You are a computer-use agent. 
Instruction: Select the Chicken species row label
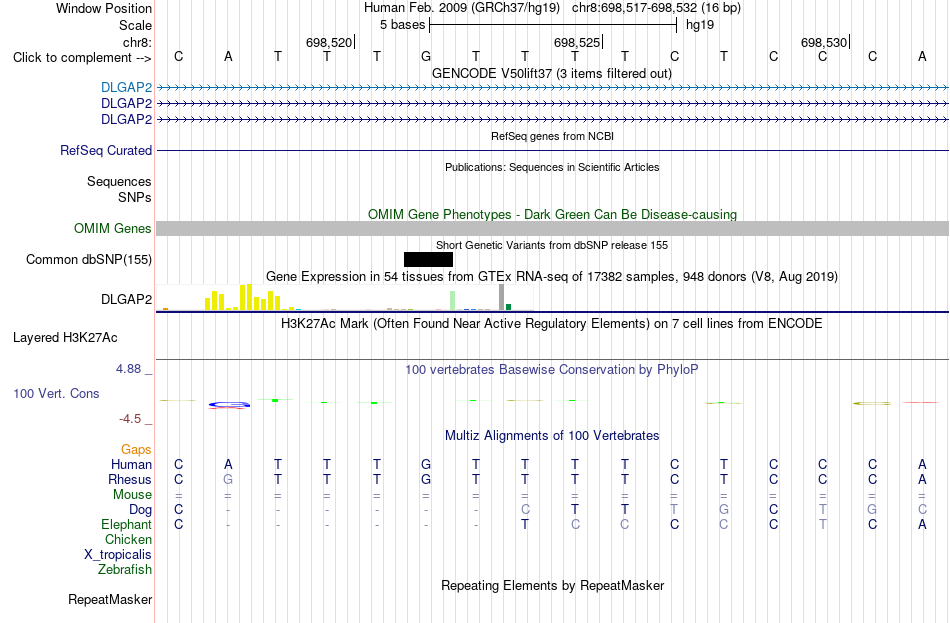click(128, 539)
